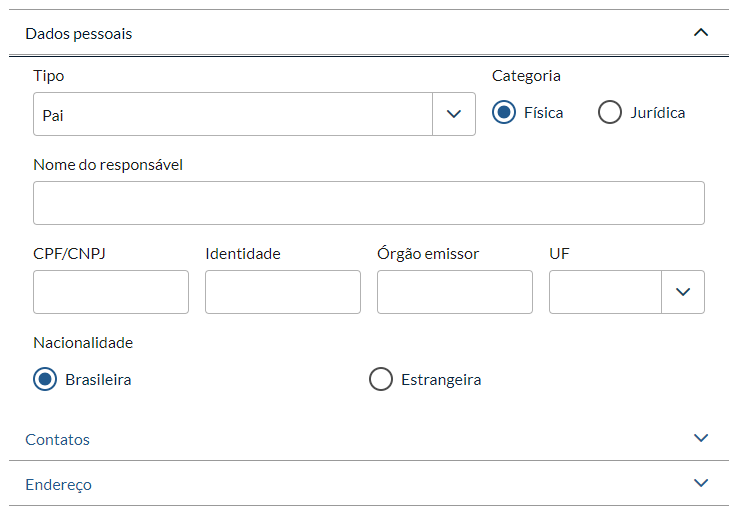Choose Brasileira as the nationality
The height and width of the screenshot is (513, 740).
44,380
